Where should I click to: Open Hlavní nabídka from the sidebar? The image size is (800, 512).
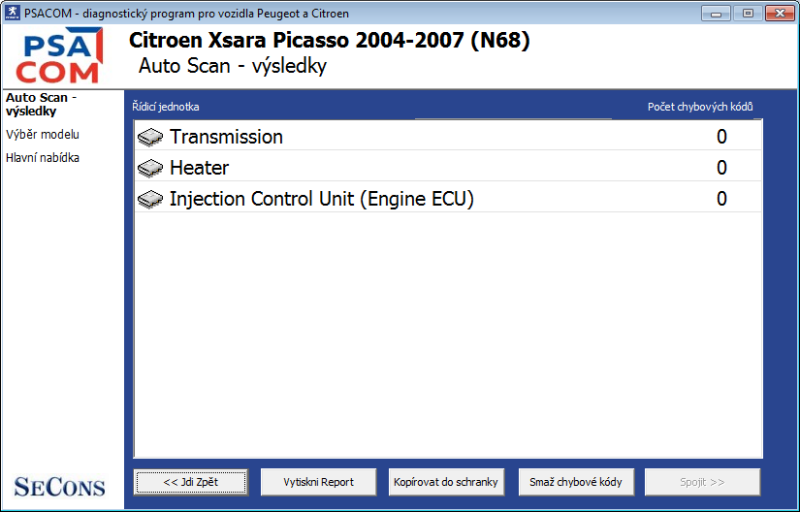pyautogui.click(x=42, y=157)
